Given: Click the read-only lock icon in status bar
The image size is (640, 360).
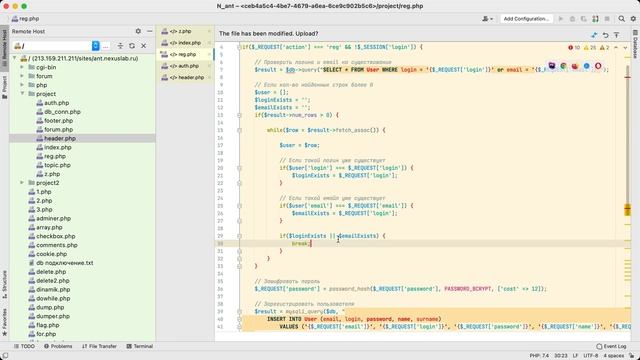Looking at the screenshot, I should coord(631,356).
